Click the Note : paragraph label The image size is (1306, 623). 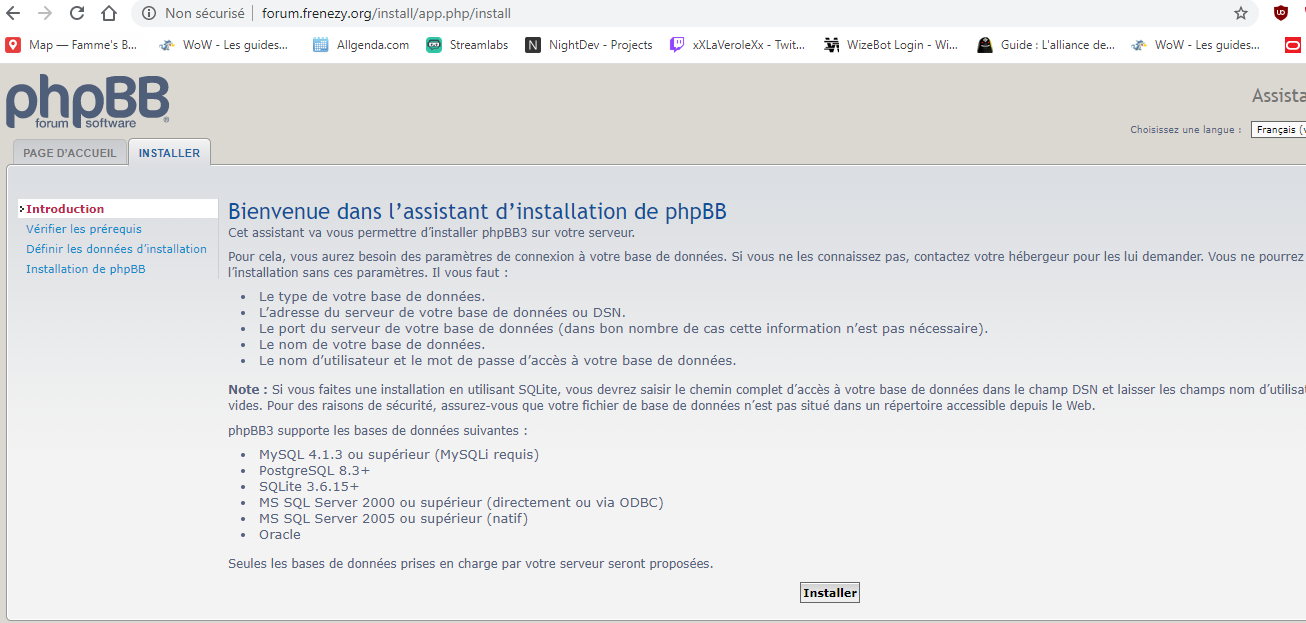[248, 389]
